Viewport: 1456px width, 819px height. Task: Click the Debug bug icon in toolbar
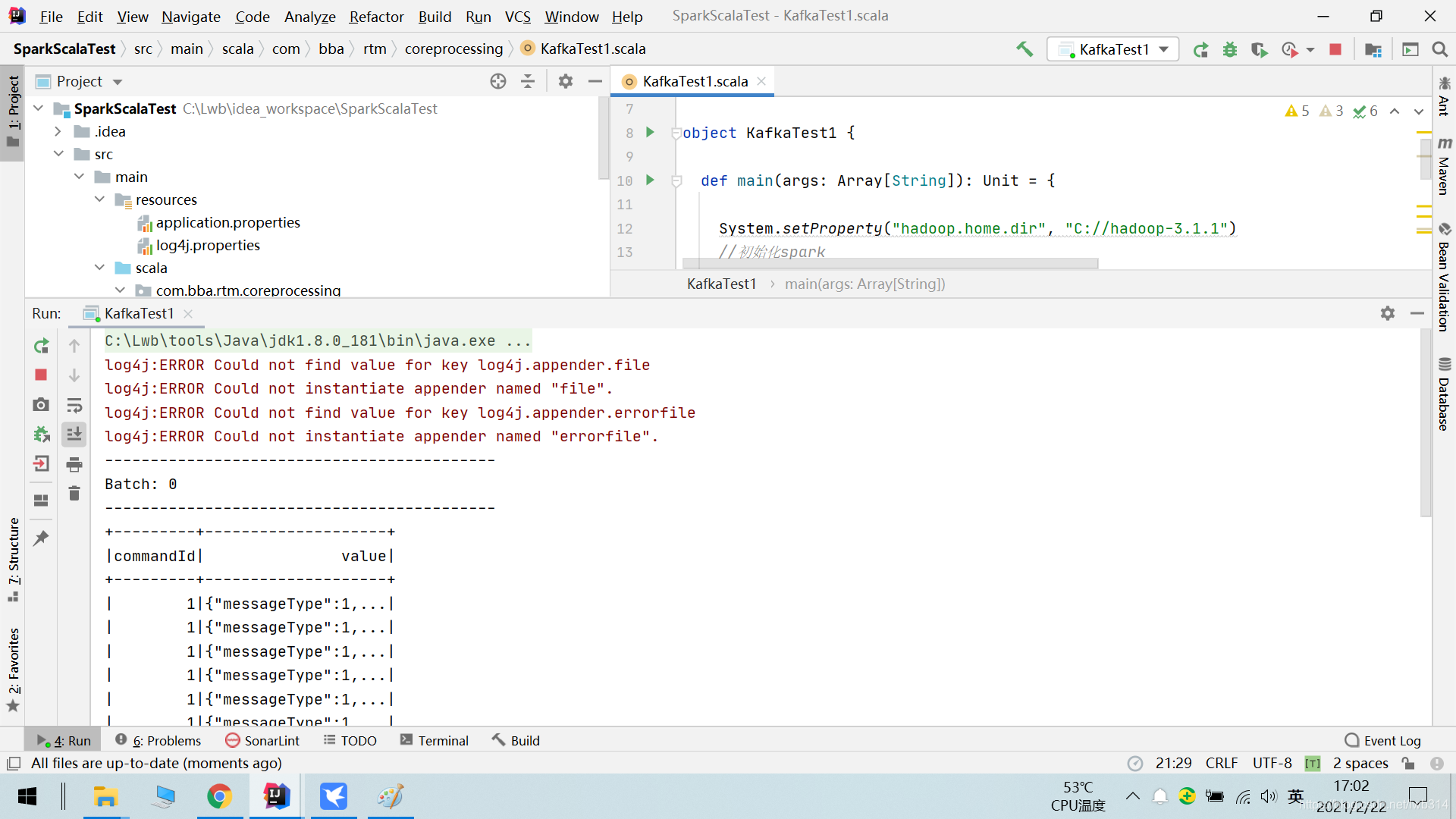(1229, 49)
